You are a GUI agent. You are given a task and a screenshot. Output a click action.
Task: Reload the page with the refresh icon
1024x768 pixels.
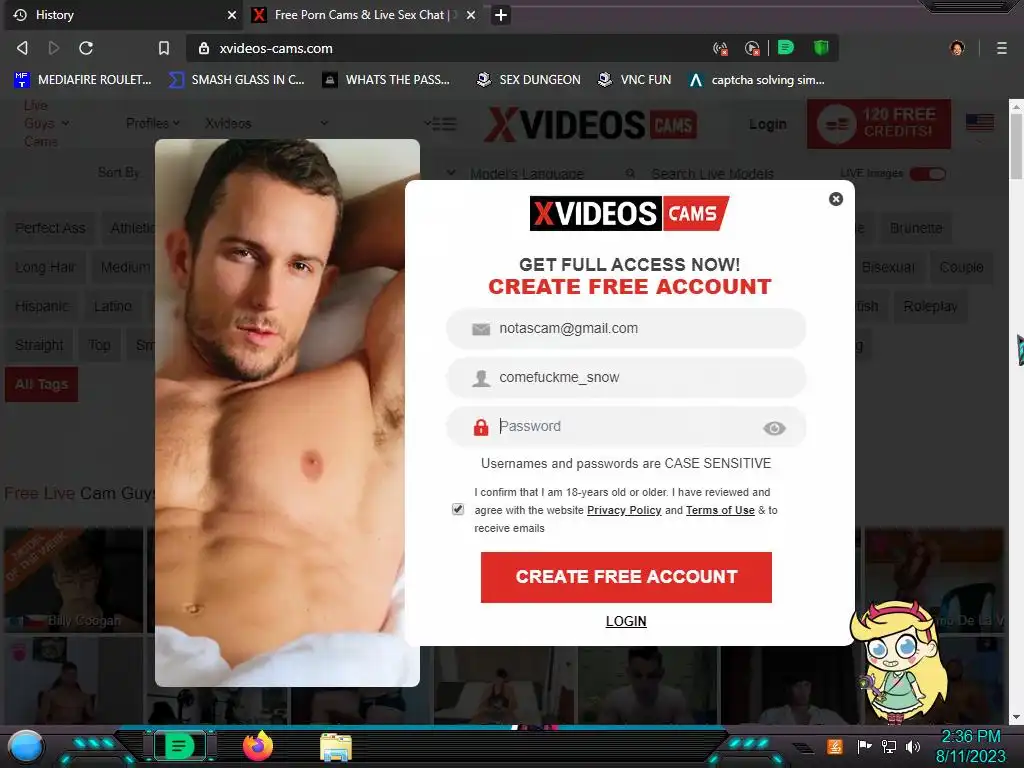(x=86, y=48)
